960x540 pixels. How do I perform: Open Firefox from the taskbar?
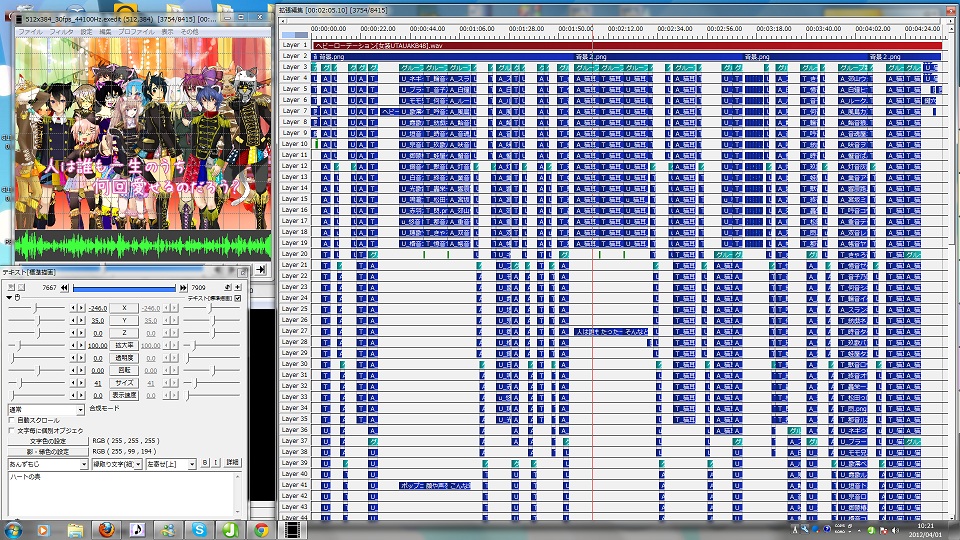pyautogui.click(x=106, y=530)
